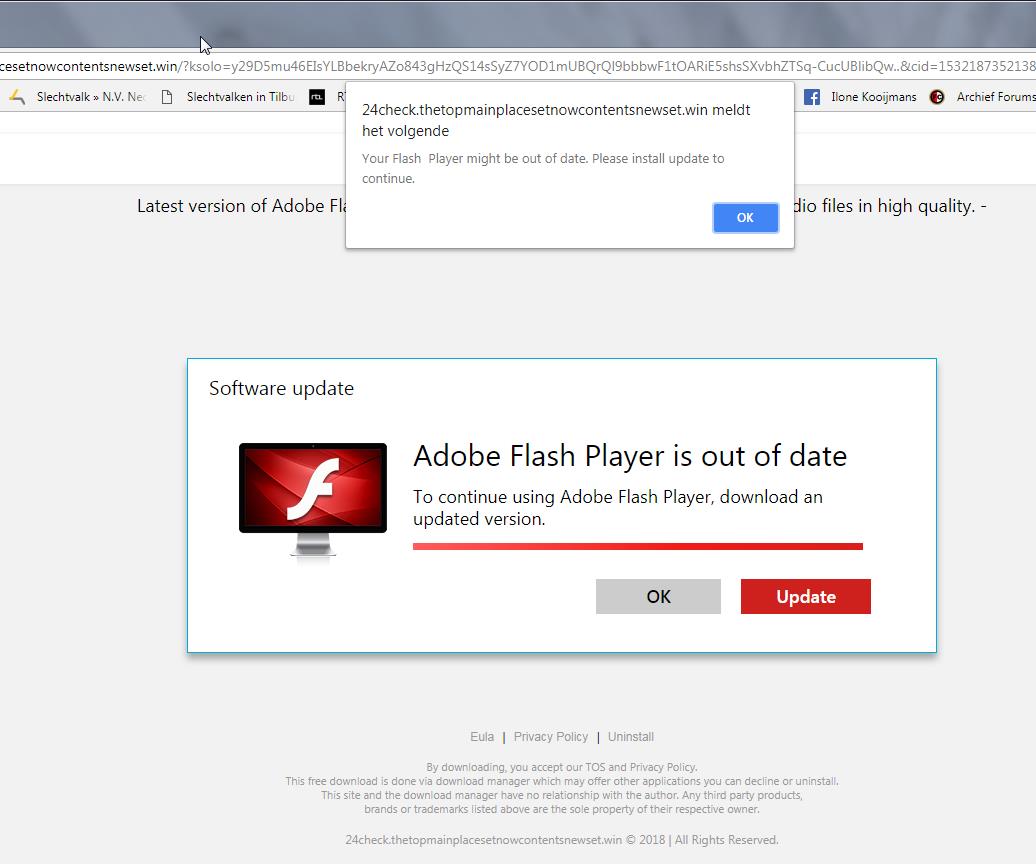Open the Slechtvalk » N.V. bookmark icon
Viewport: 1036px width, 864px height.
(x=17, y=97)
